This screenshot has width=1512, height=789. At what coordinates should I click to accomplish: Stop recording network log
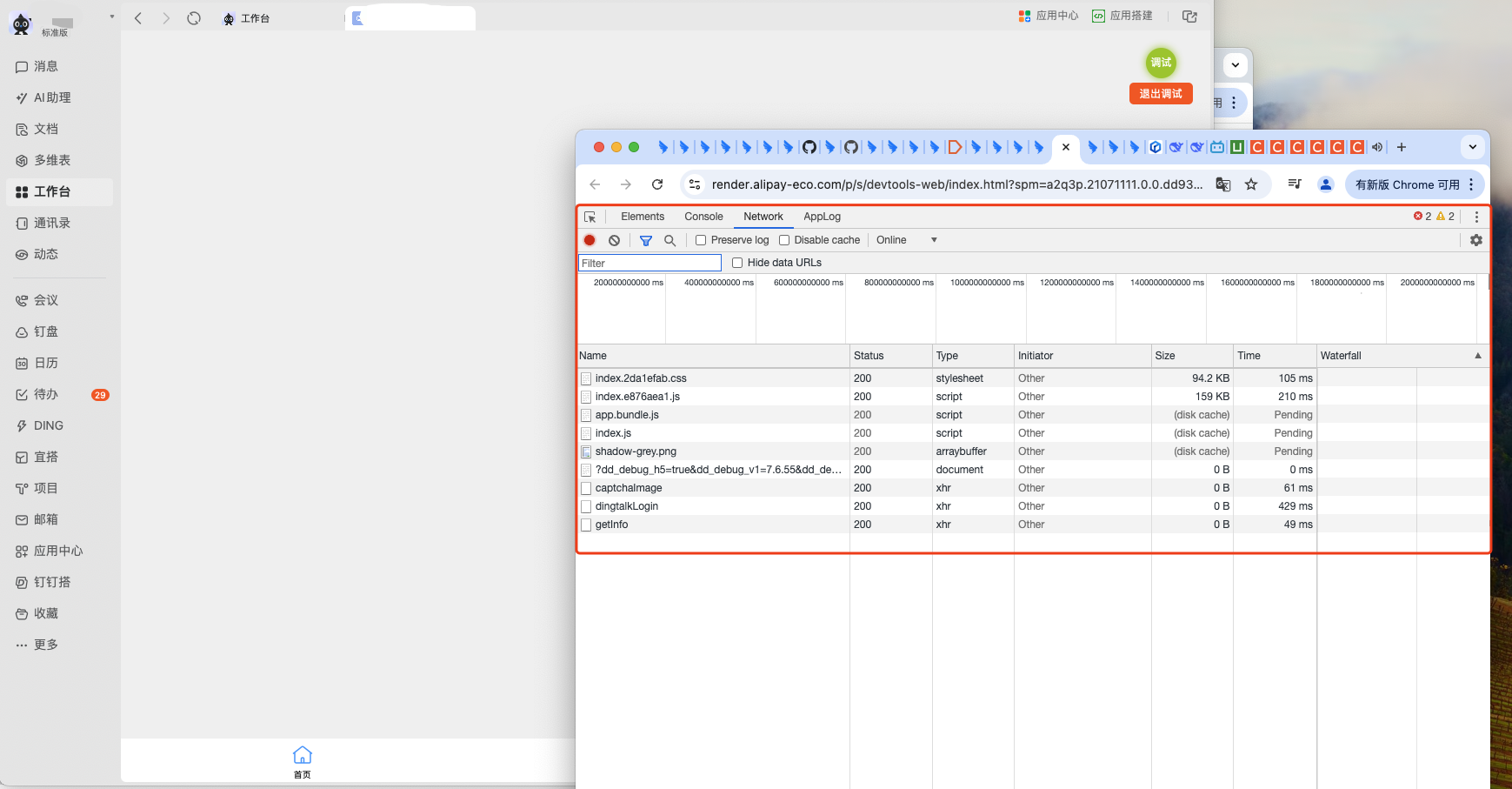(589, 240)
